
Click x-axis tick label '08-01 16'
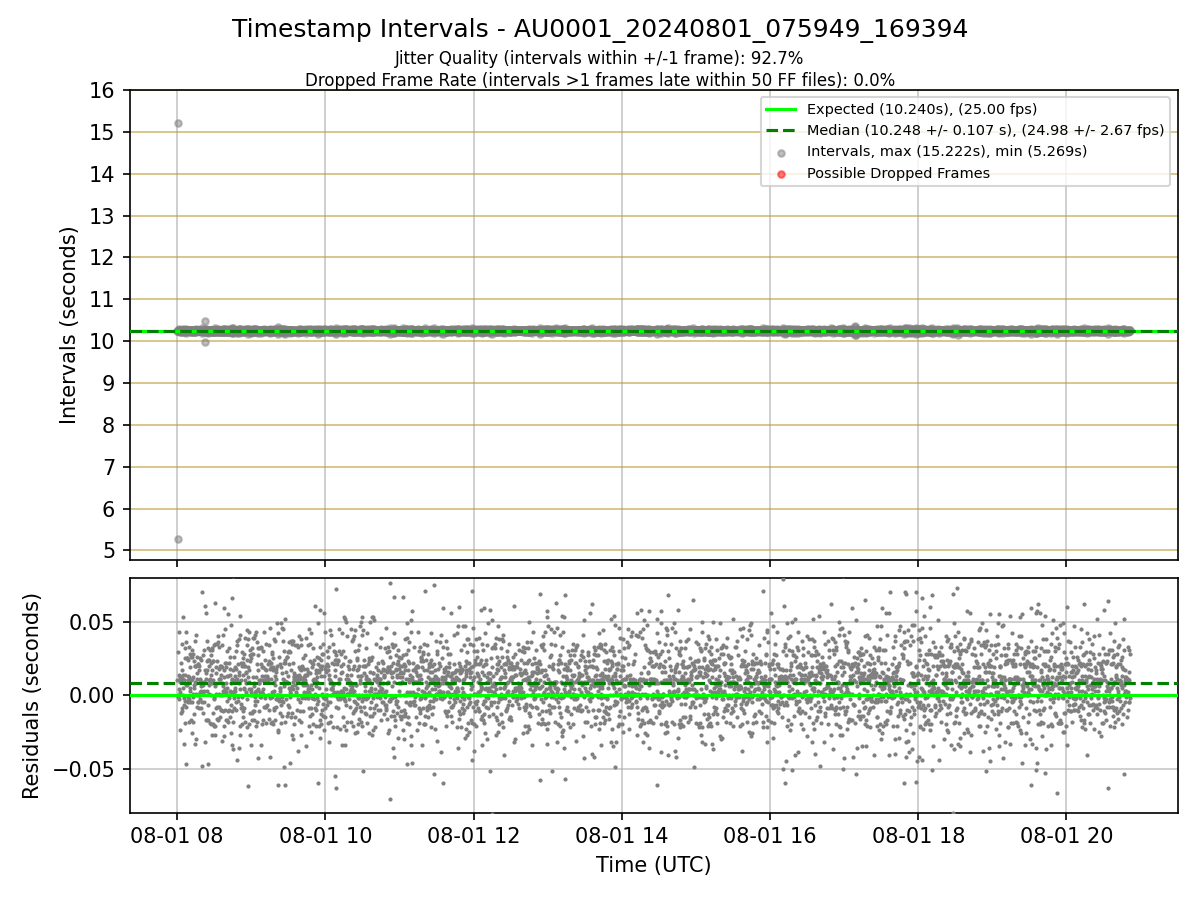[769, 835]
